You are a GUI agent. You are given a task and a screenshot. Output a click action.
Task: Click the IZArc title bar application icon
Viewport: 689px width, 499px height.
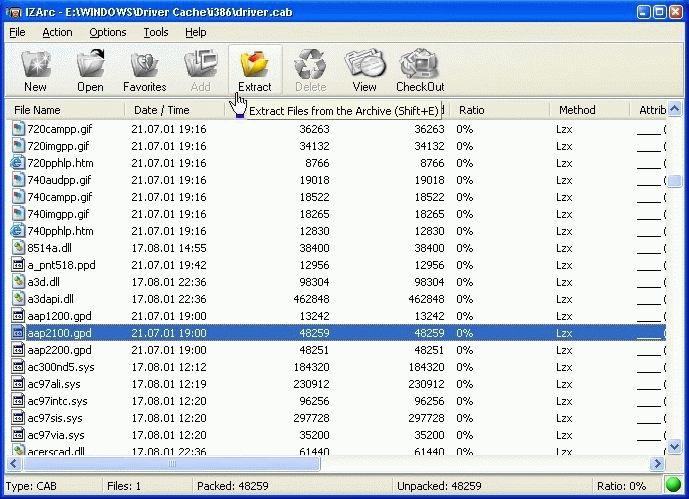14,12
